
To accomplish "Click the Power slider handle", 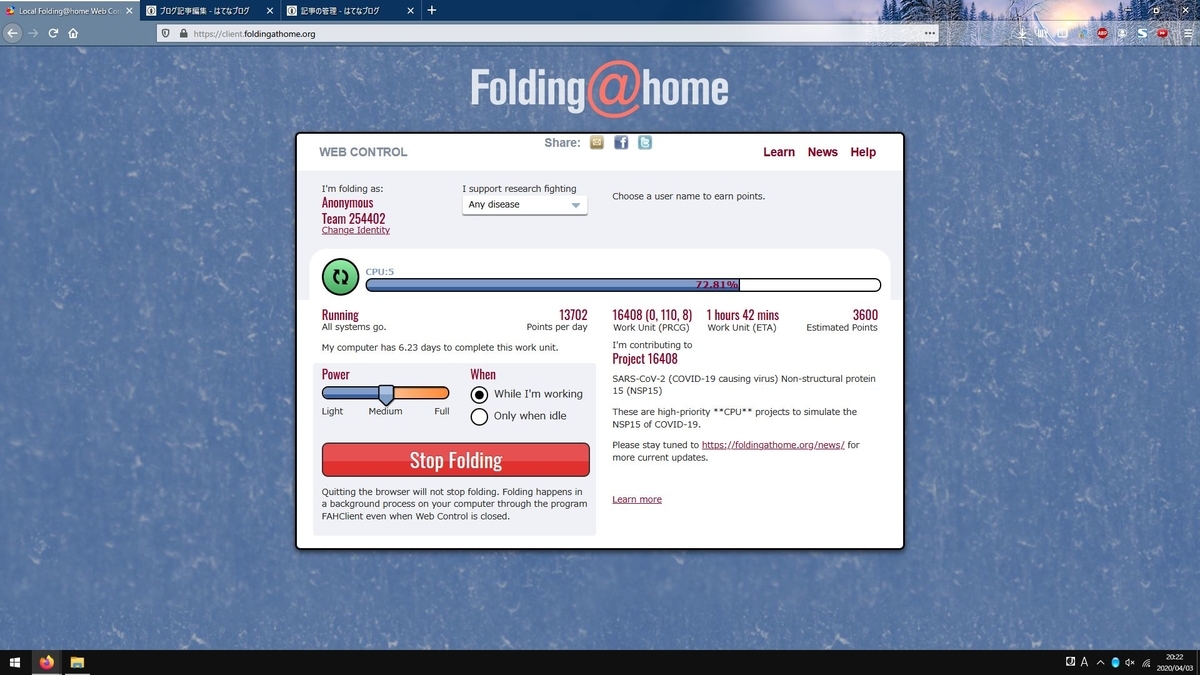I will [x=386, y=394].
